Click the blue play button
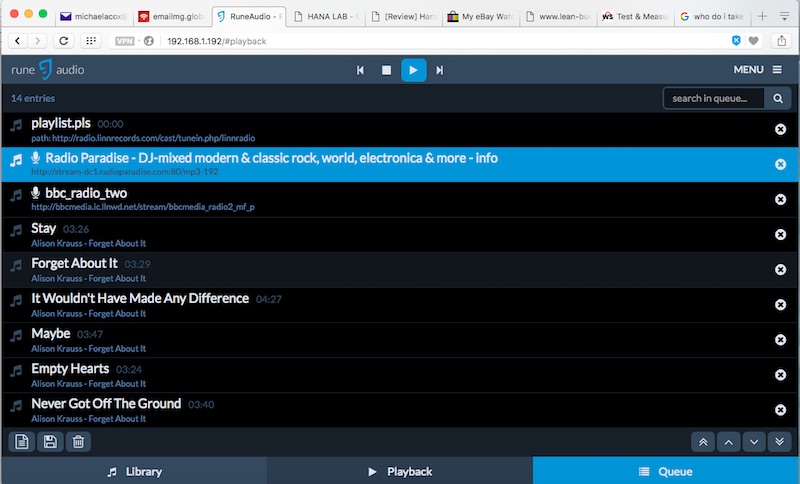 [413, 70]
